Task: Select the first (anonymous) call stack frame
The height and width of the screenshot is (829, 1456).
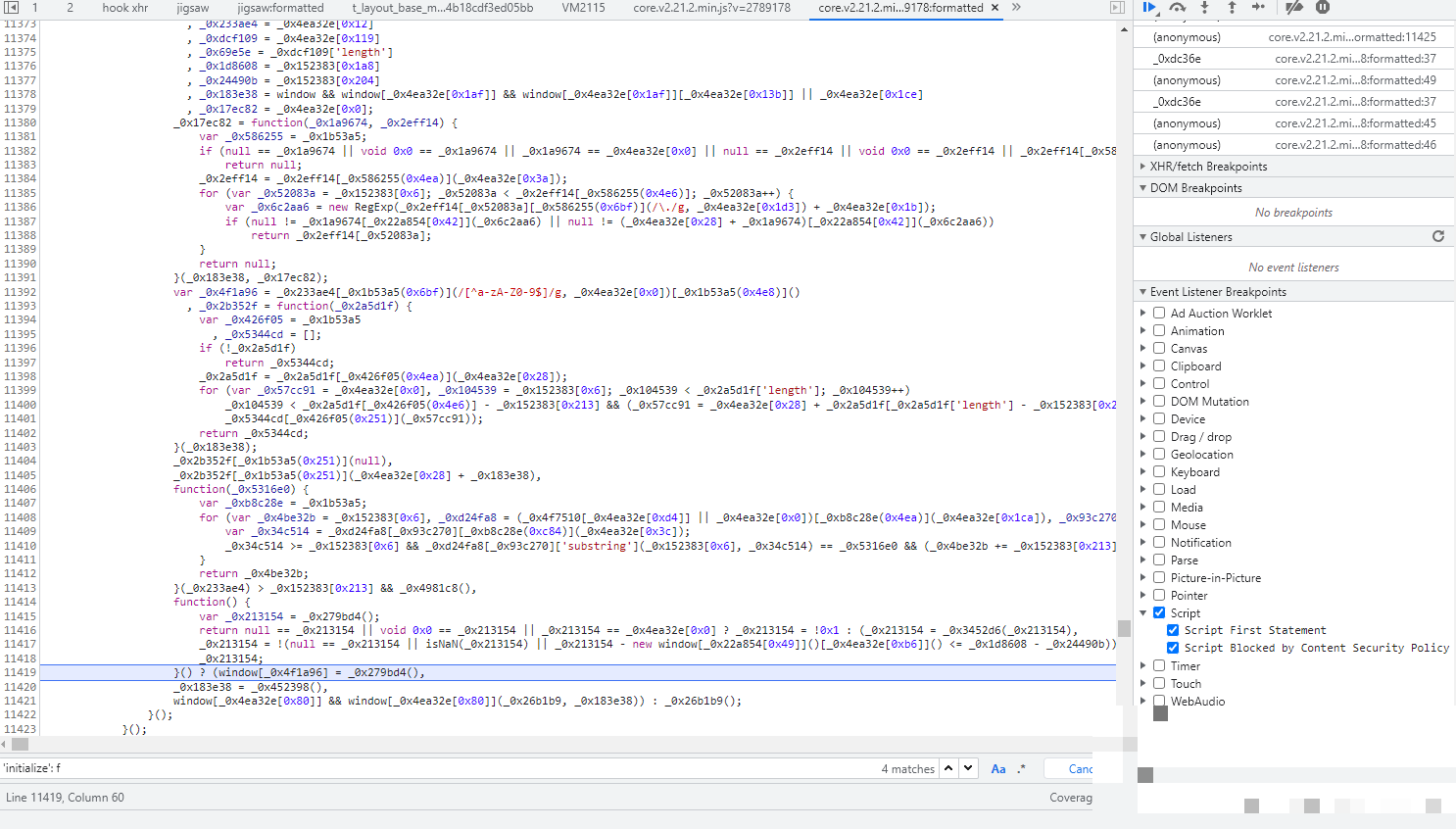Action: point(1187,37)
